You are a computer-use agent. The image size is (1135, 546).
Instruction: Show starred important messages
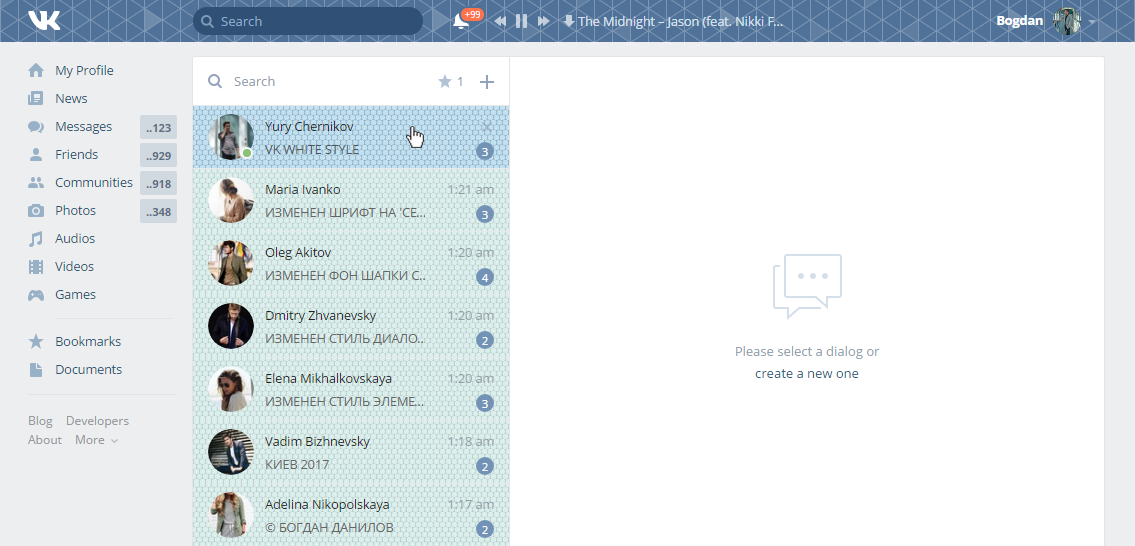(x=450, y=81)
